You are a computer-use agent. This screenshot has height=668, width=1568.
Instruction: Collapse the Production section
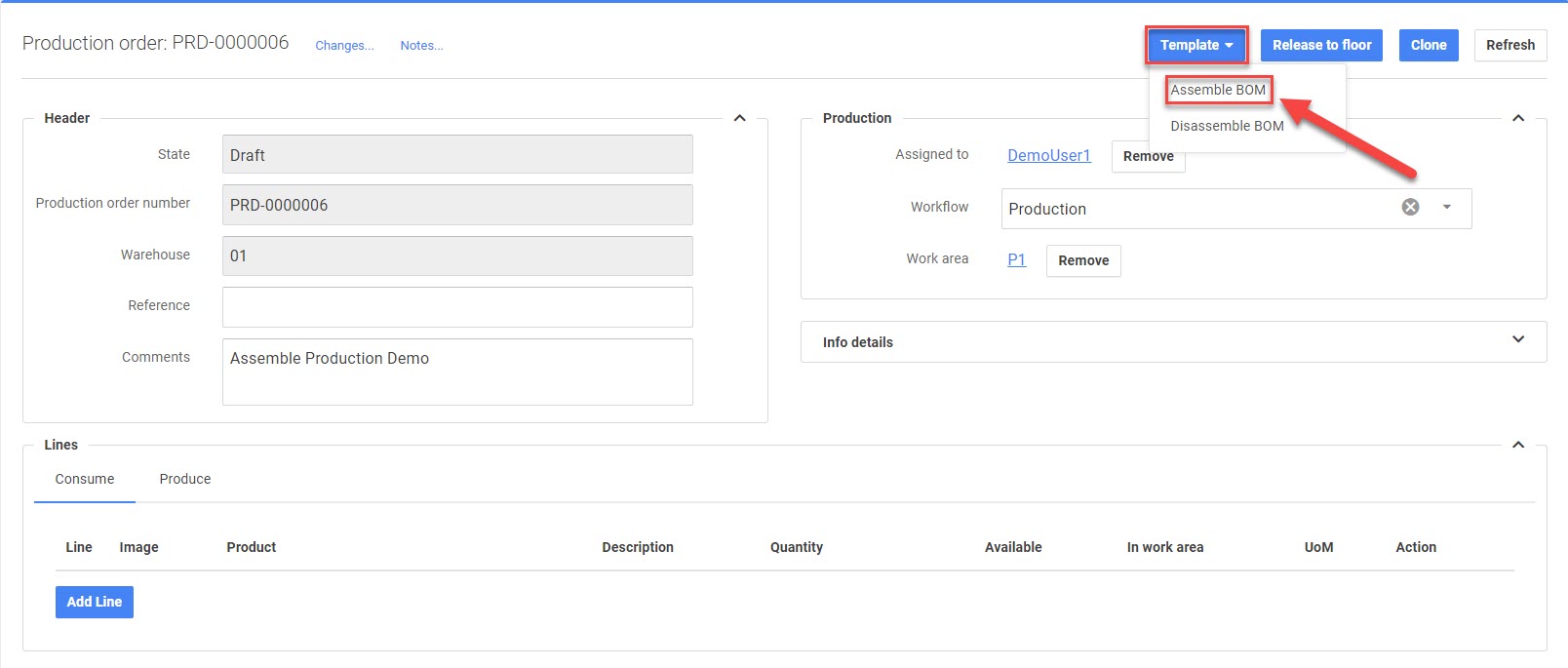point(1517,118)
